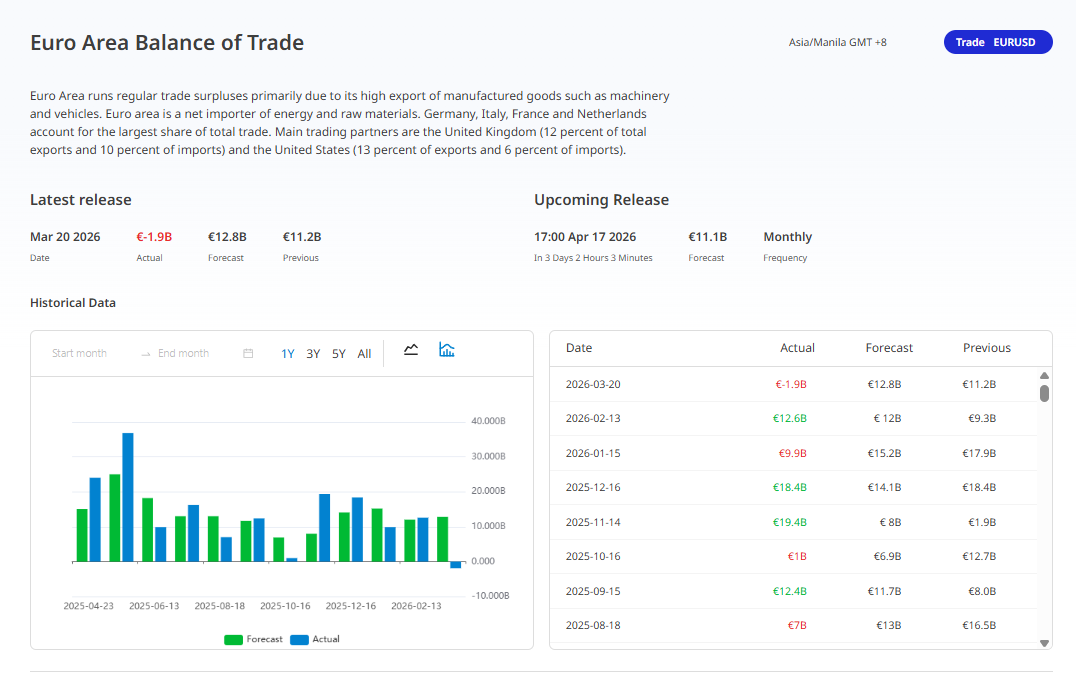Select the 1Y time range
The height and width of the screenshot is (687, 1076).
click(288, 353)
